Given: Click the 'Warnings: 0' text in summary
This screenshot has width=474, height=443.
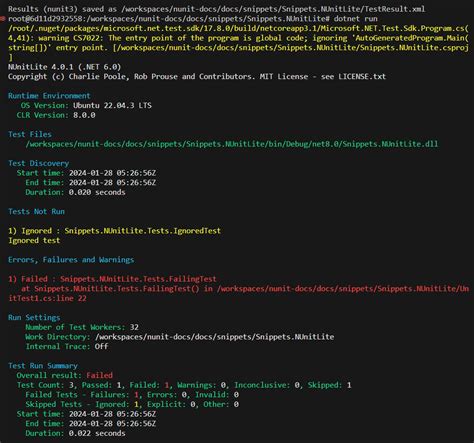Looking at the screenshot, I should click(x=202, y=385).
